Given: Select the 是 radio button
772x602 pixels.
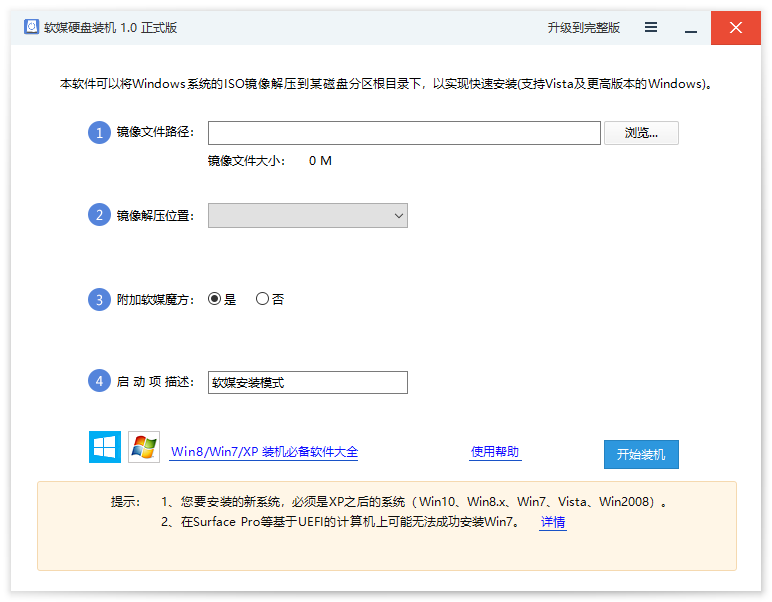Looking at the screenshot, I should 214,299.
